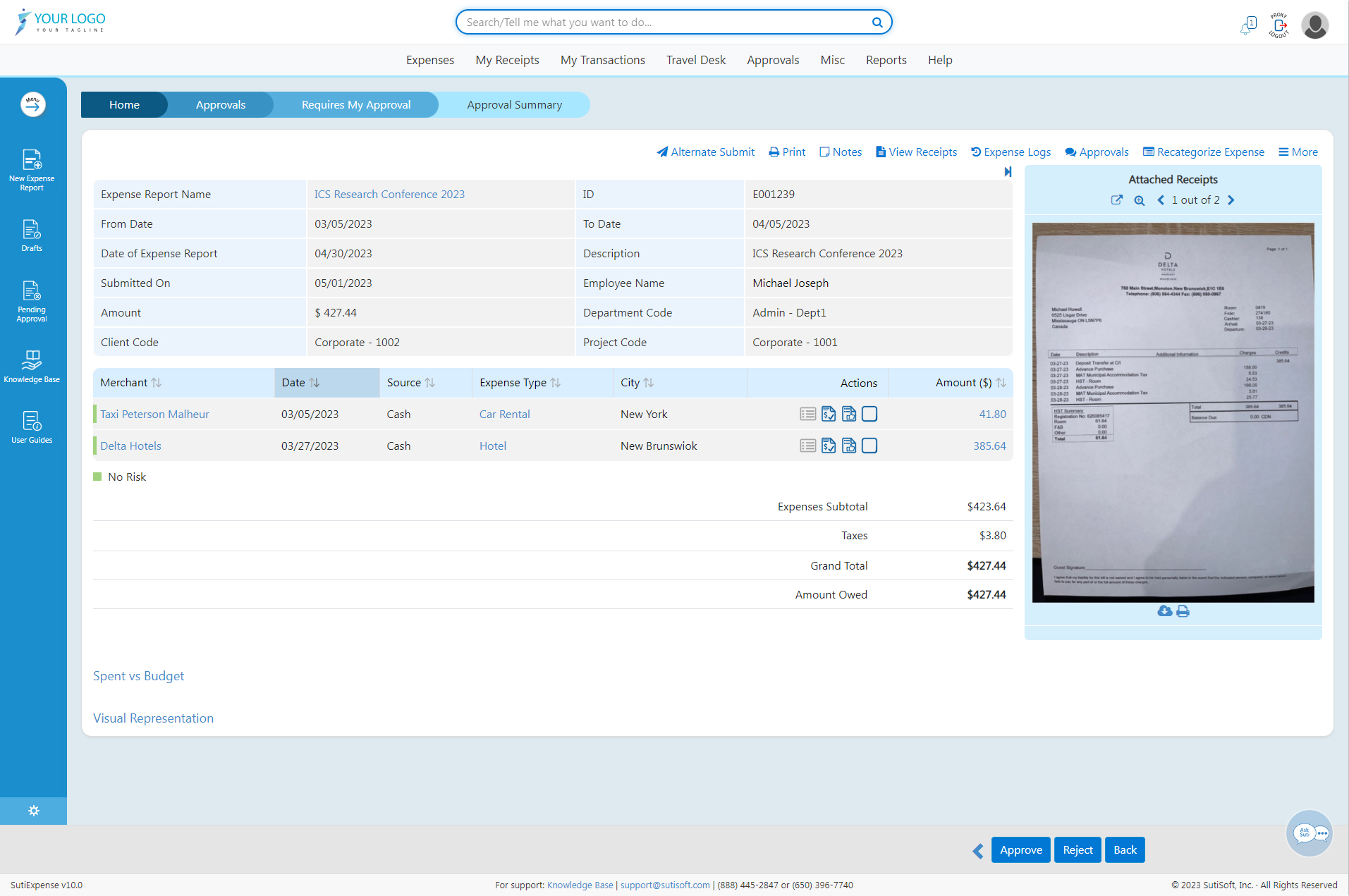Click thumbs-up document icon for Taxi Peterson Malheur
The width and height of the screenshot is (1349, 896).
849,414
